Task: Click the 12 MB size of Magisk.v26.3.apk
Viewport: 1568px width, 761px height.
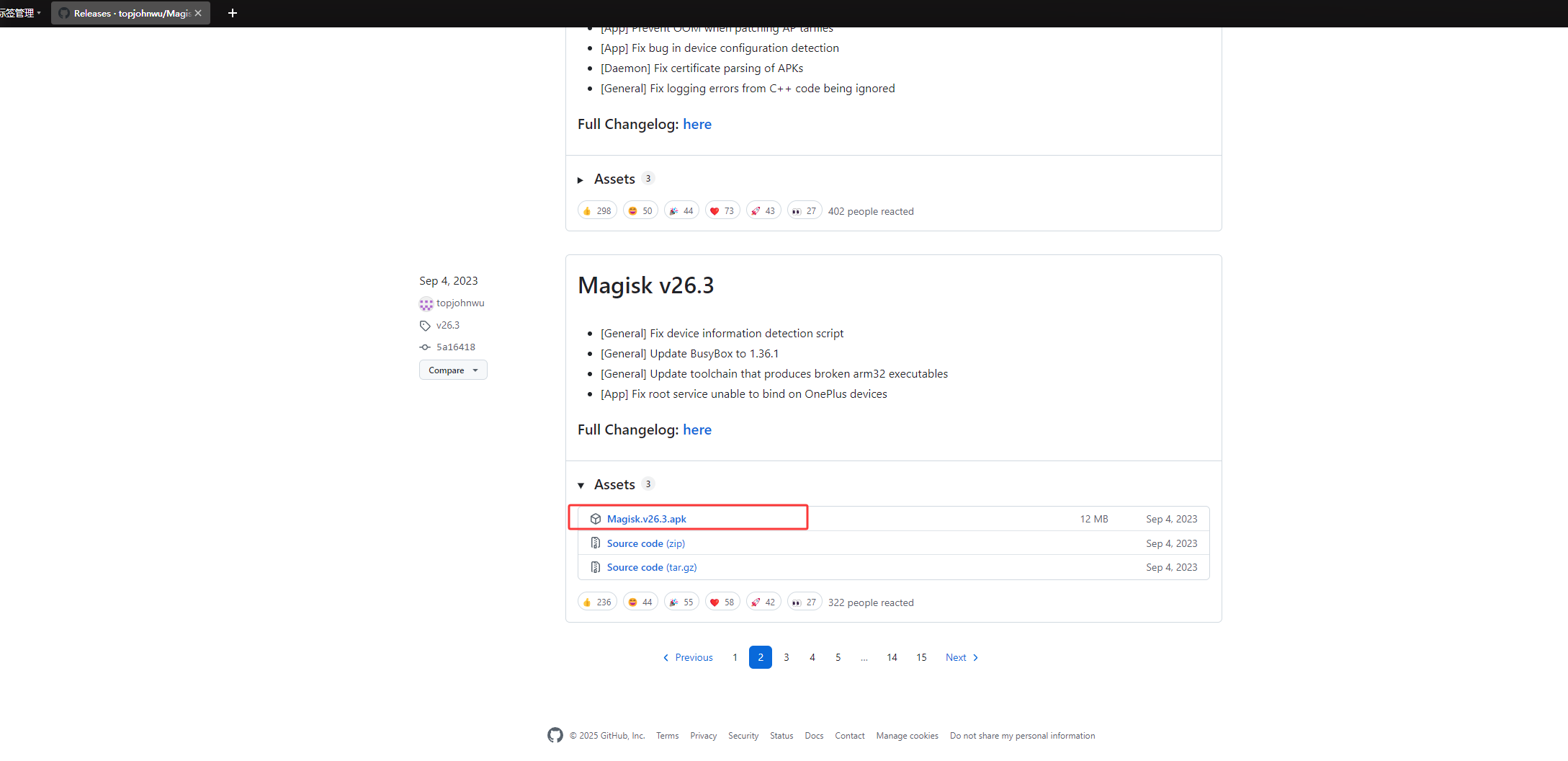Action: coord(1094,519)
